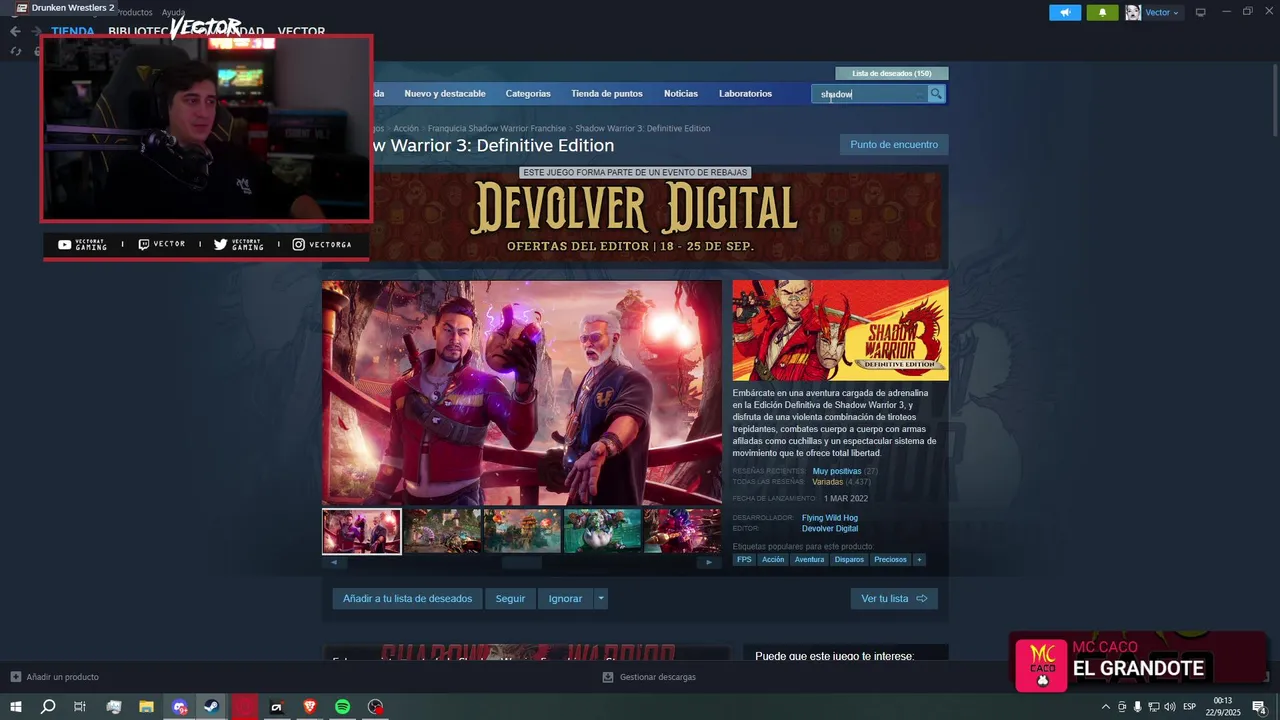
Task: Open Devolver Digital publisher link
Action: [830, 528]
